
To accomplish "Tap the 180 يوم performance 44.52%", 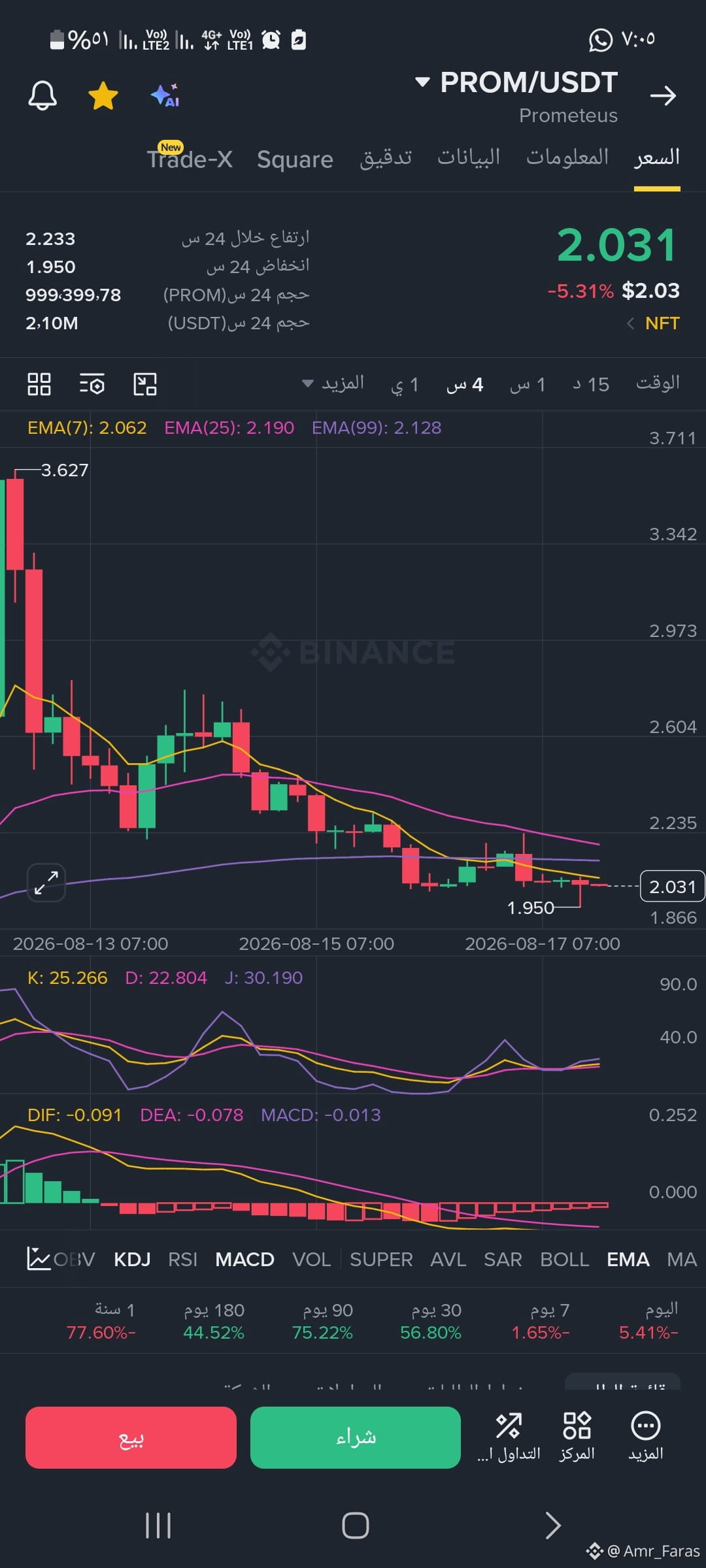I will 214,1321.
